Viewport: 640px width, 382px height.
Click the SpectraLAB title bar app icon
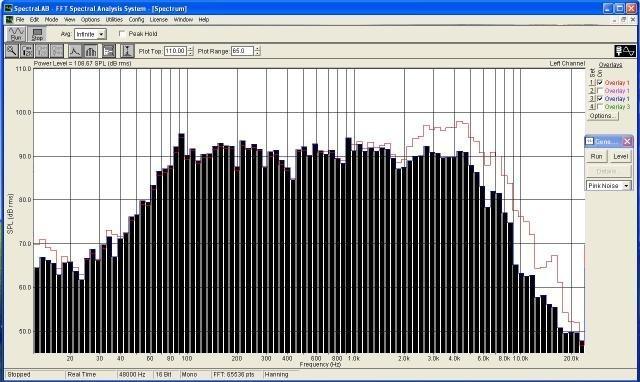point(8,8)
